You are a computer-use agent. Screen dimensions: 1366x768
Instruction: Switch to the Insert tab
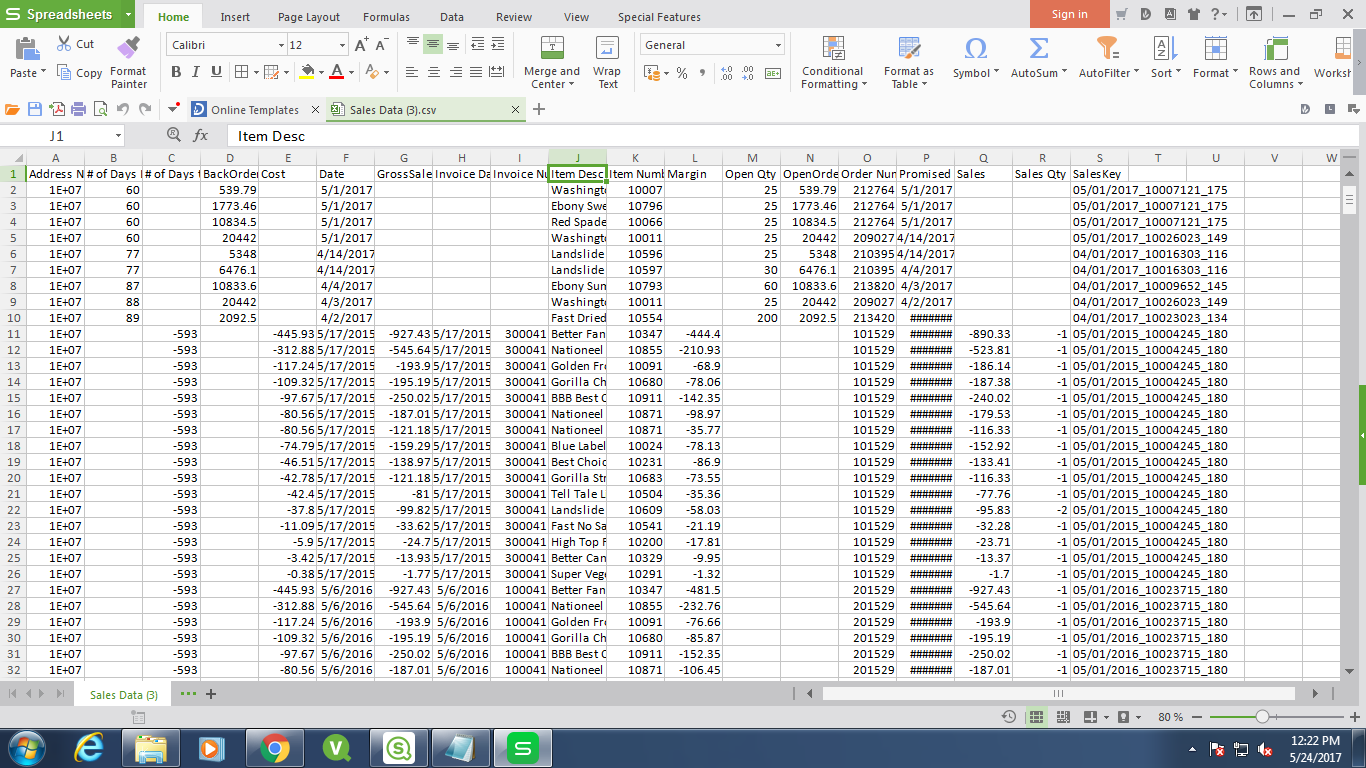click(x=235, y=17)
